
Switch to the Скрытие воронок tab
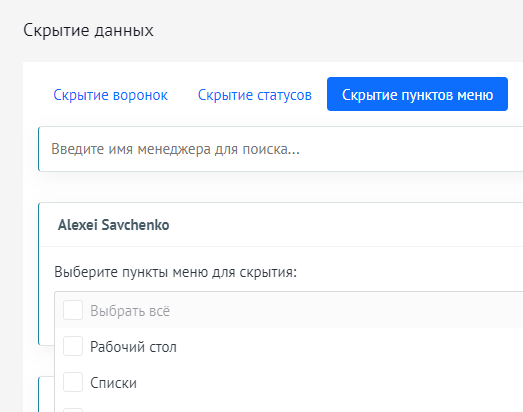coord(110,95)
